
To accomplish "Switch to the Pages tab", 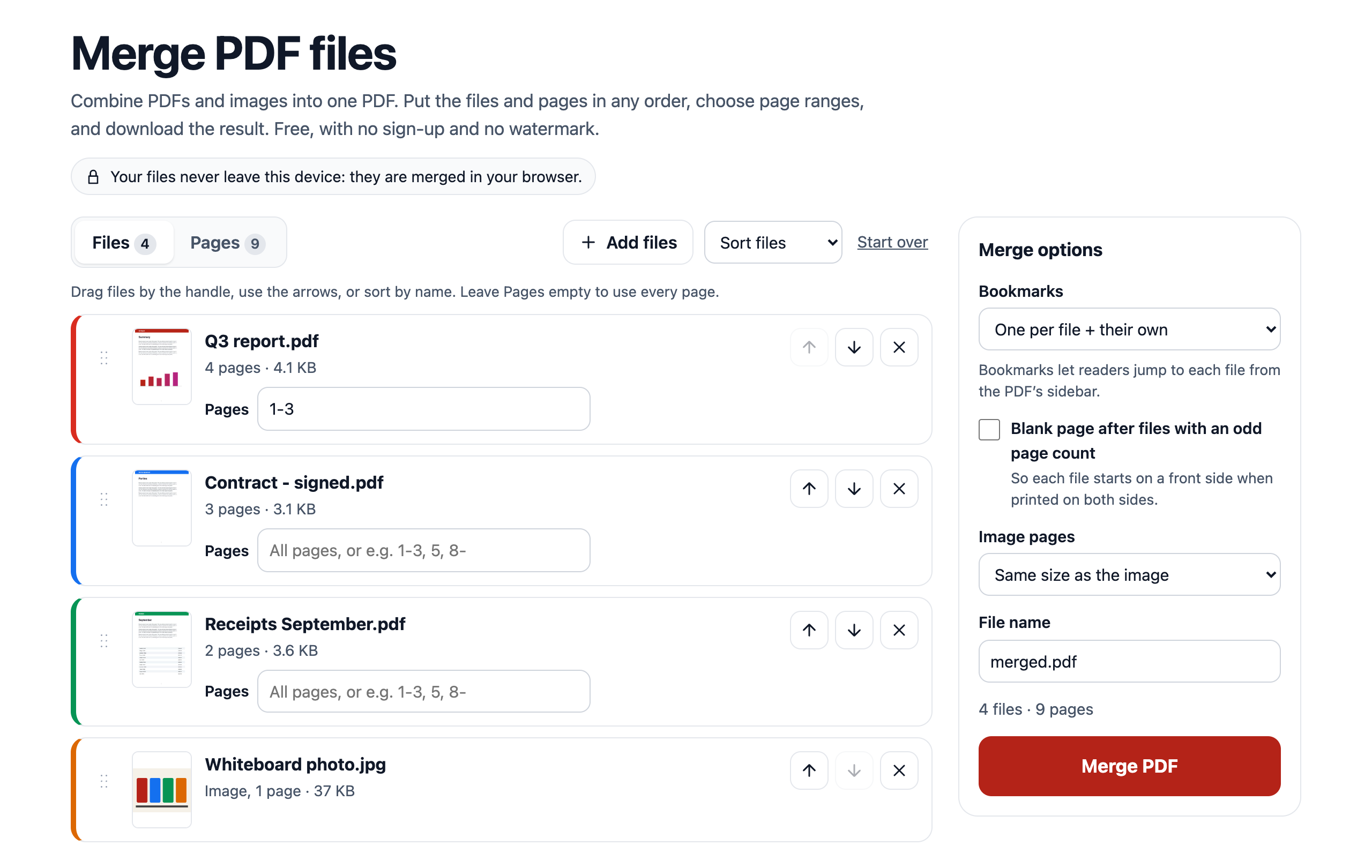I will tap(227, 243).
